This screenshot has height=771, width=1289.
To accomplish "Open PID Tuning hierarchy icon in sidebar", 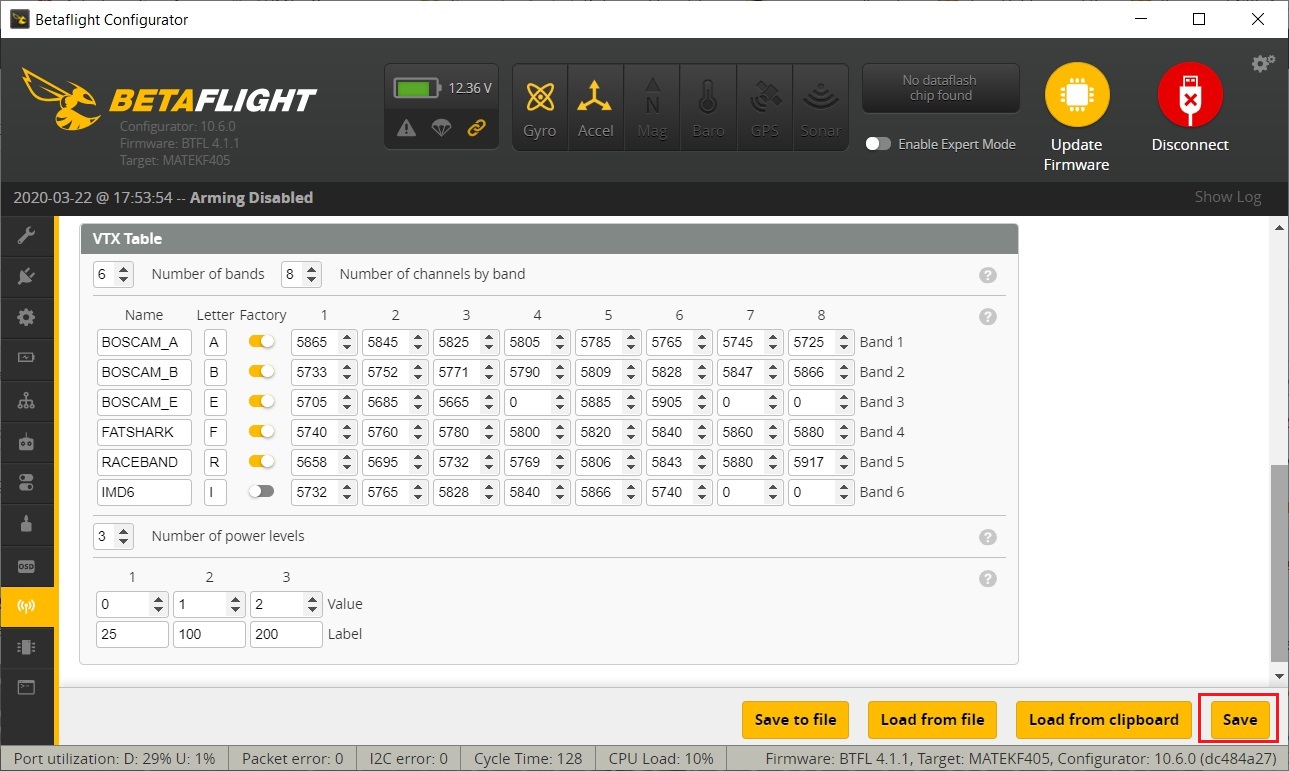I will pyautogui.click(x=27, y=401).
